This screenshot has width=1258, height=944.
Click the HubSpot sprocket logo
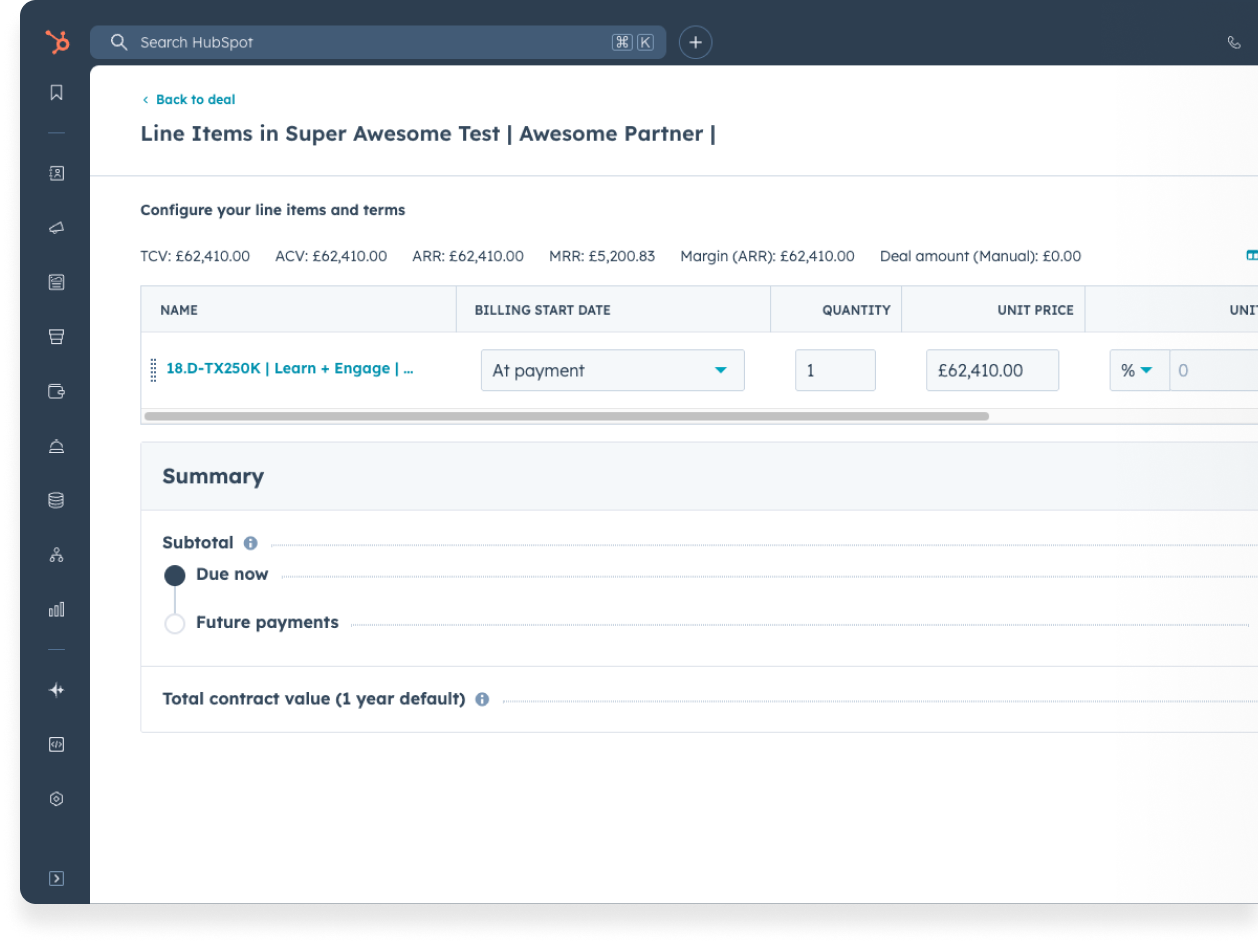coord(57,42)
